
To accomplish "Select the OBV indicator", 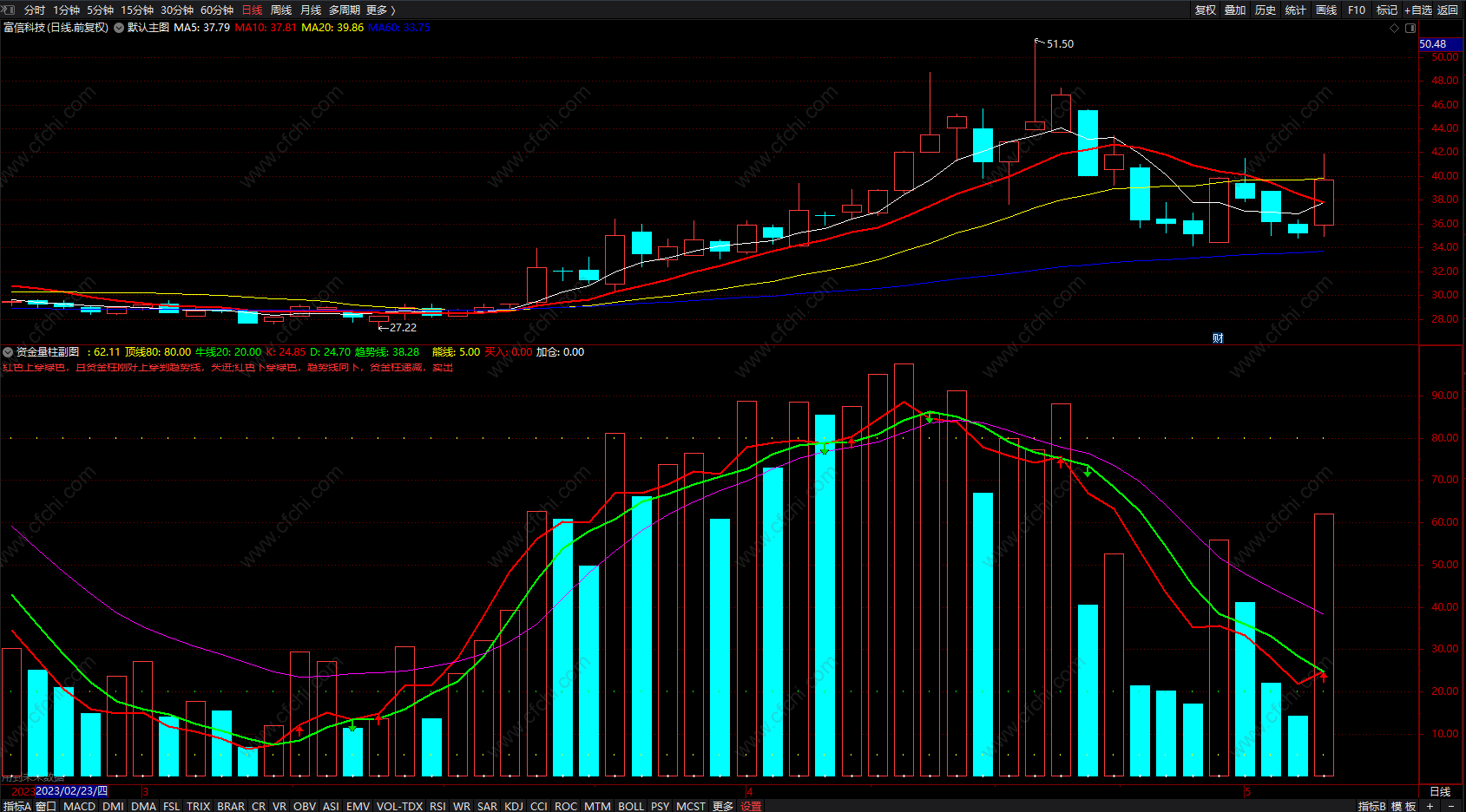I will [x=305, y=806].
